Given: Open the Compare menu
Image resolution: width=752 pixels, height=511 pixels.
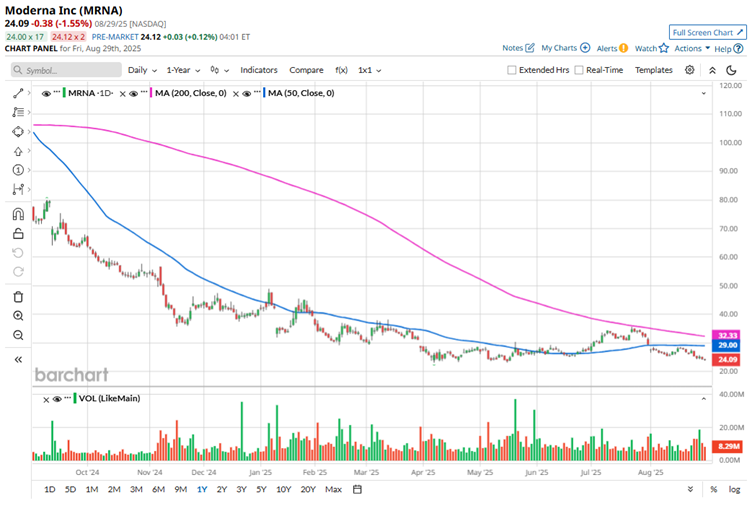Looking at the screenshot, I should (x=306, y=70).
